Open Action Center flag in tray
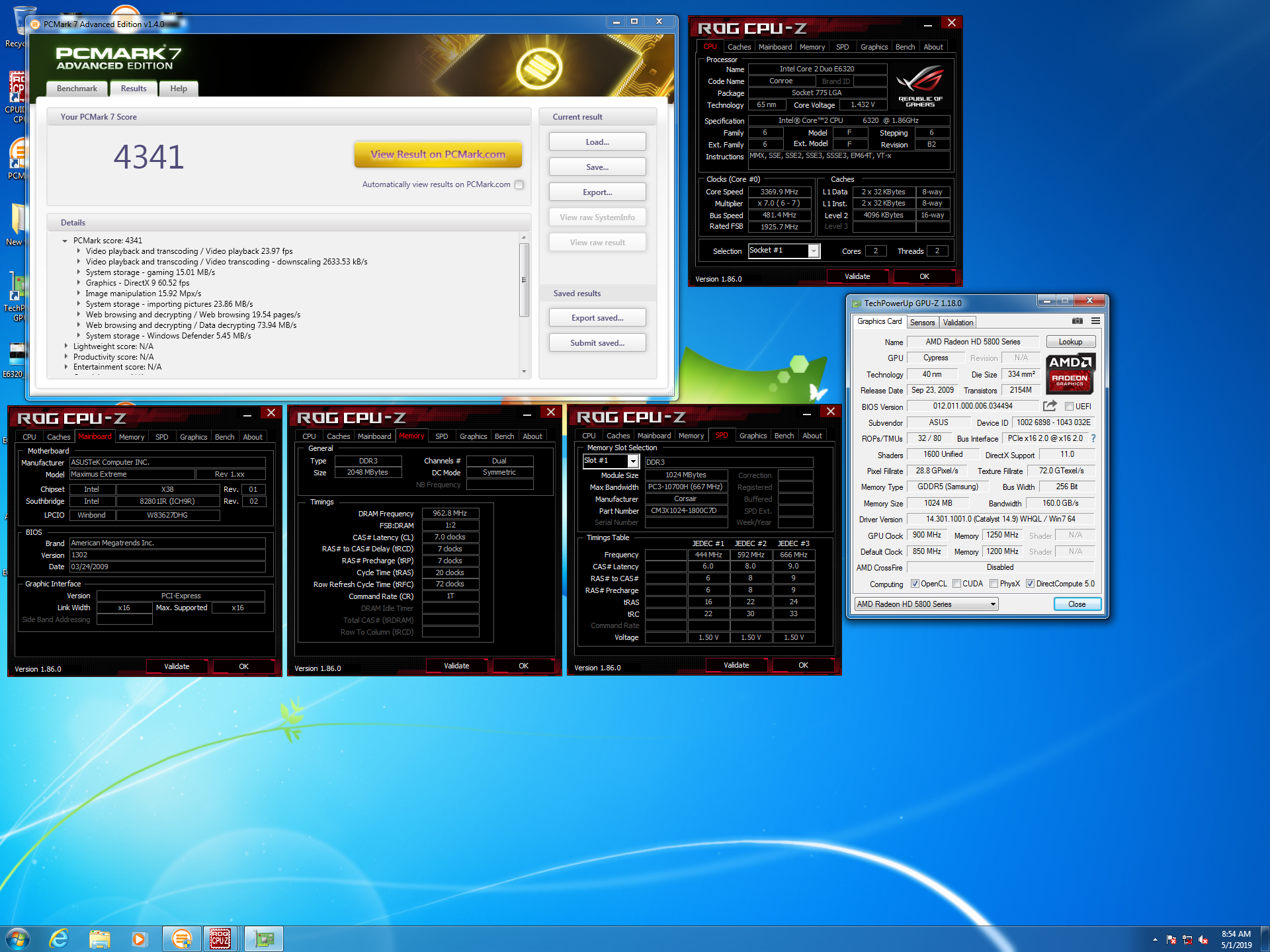The width and height of the screenshot is (1270, 952). coord(1171,939)
